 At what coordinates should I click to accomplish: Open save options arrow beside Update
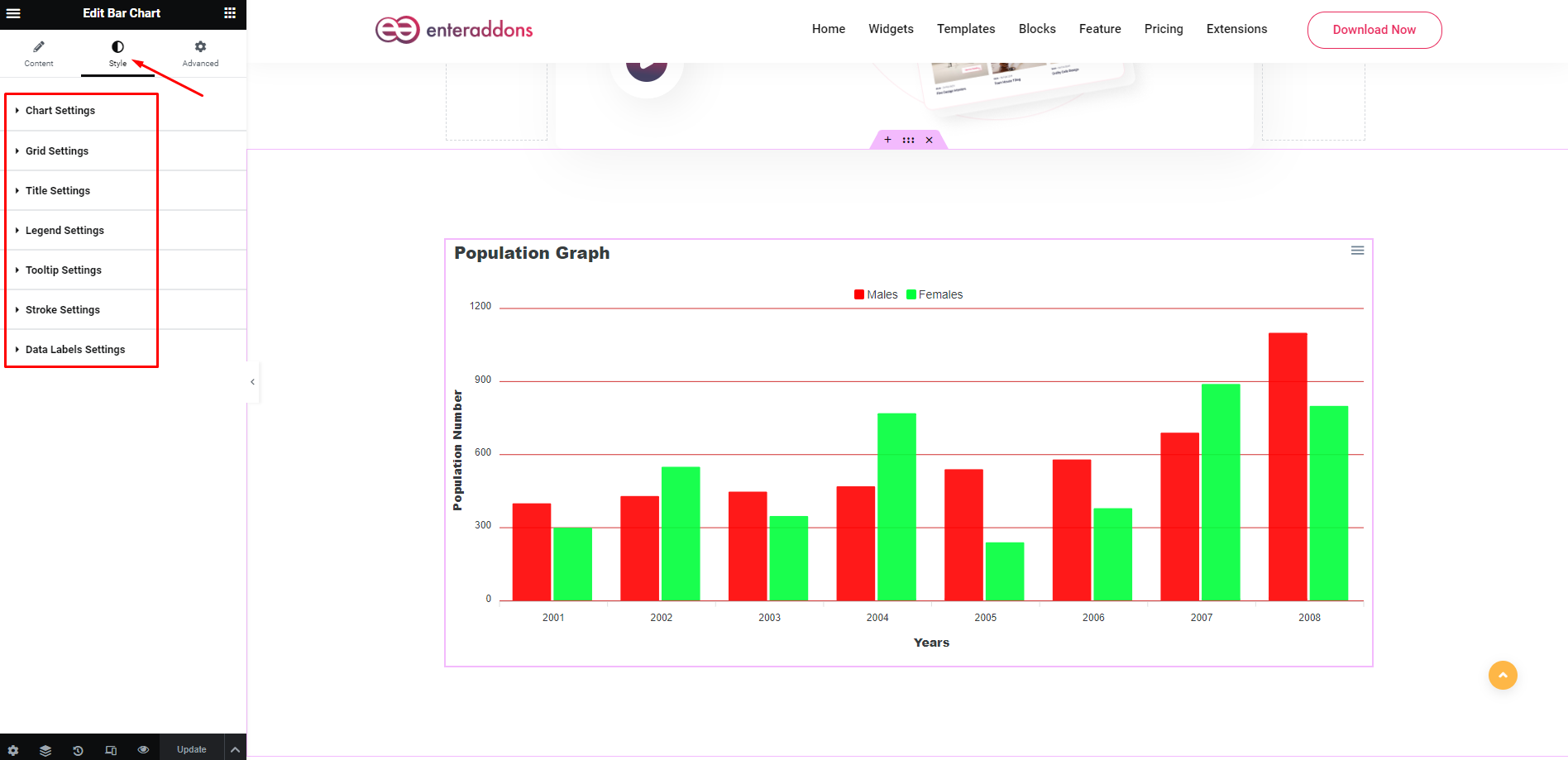pos(236,750)
